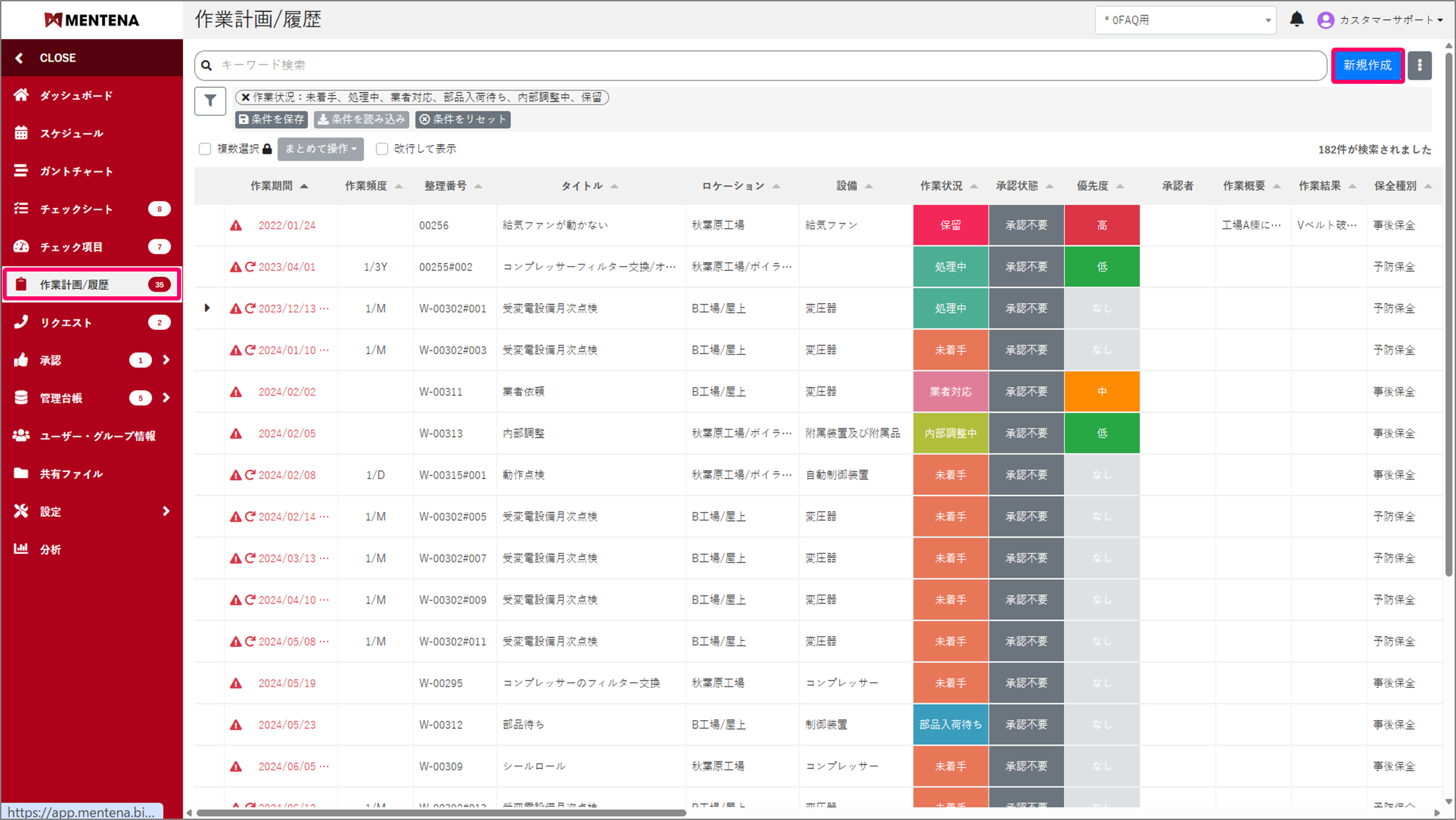Open the まとめて操作 dropdown
The height and width of the screenshot is (820, 1456).
point(321,149)
